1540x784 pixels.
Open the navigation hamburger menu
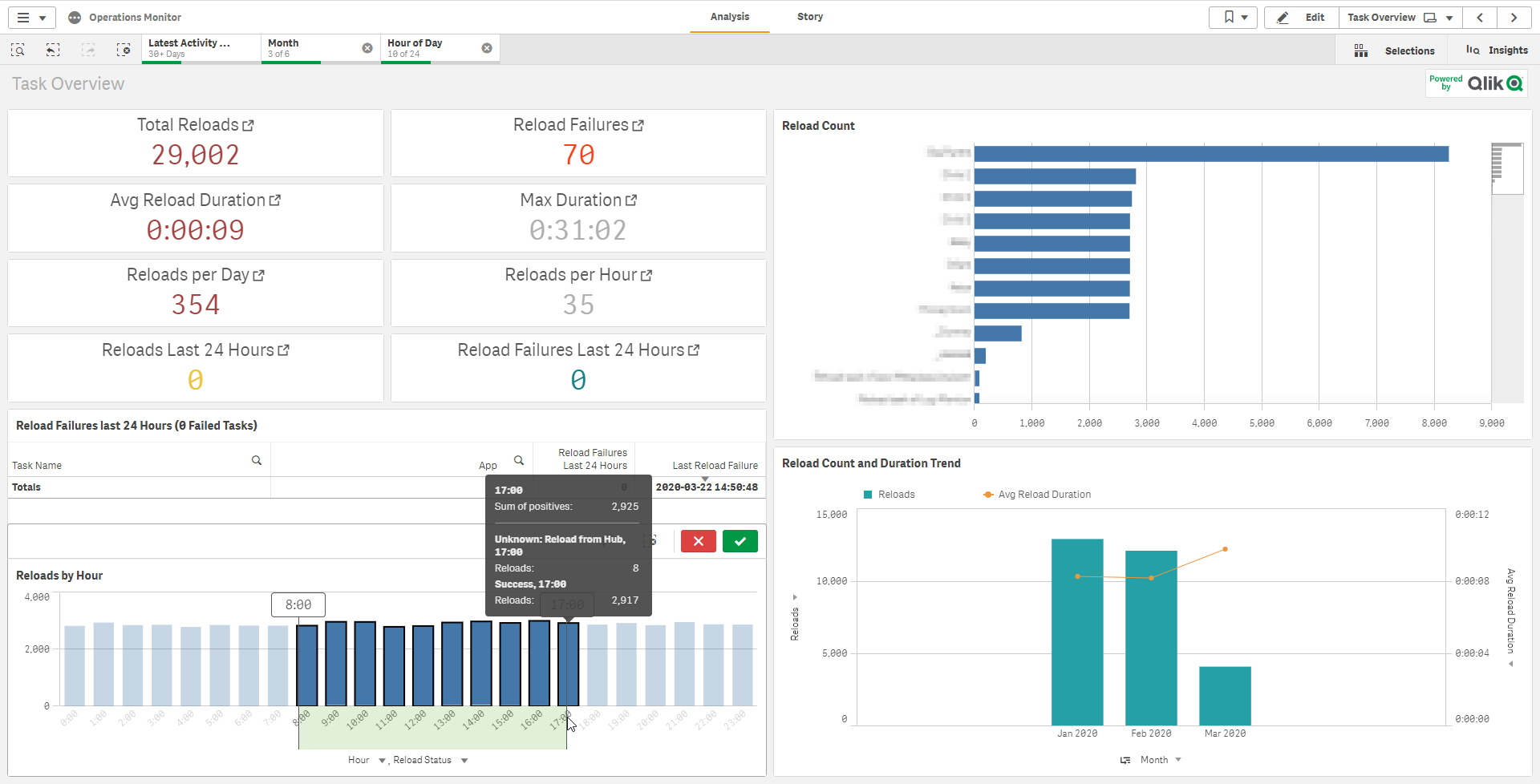tap(30, 18)
